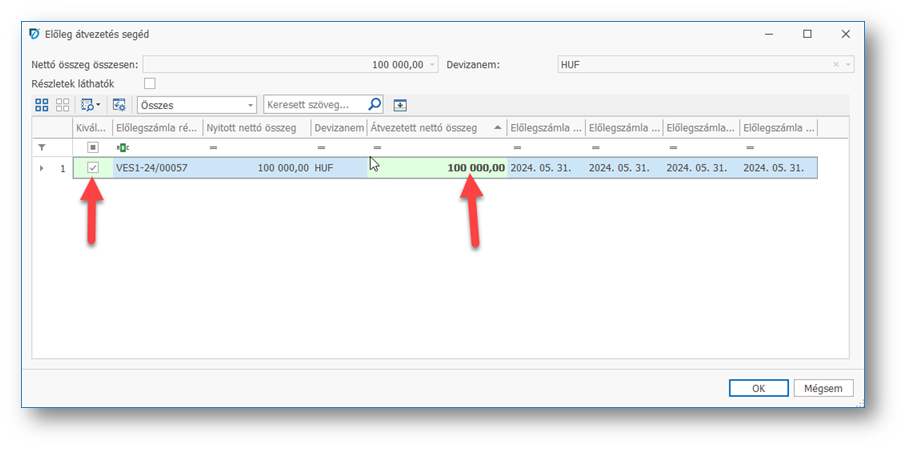Open the grid search options icon menu

pos(90,104)
